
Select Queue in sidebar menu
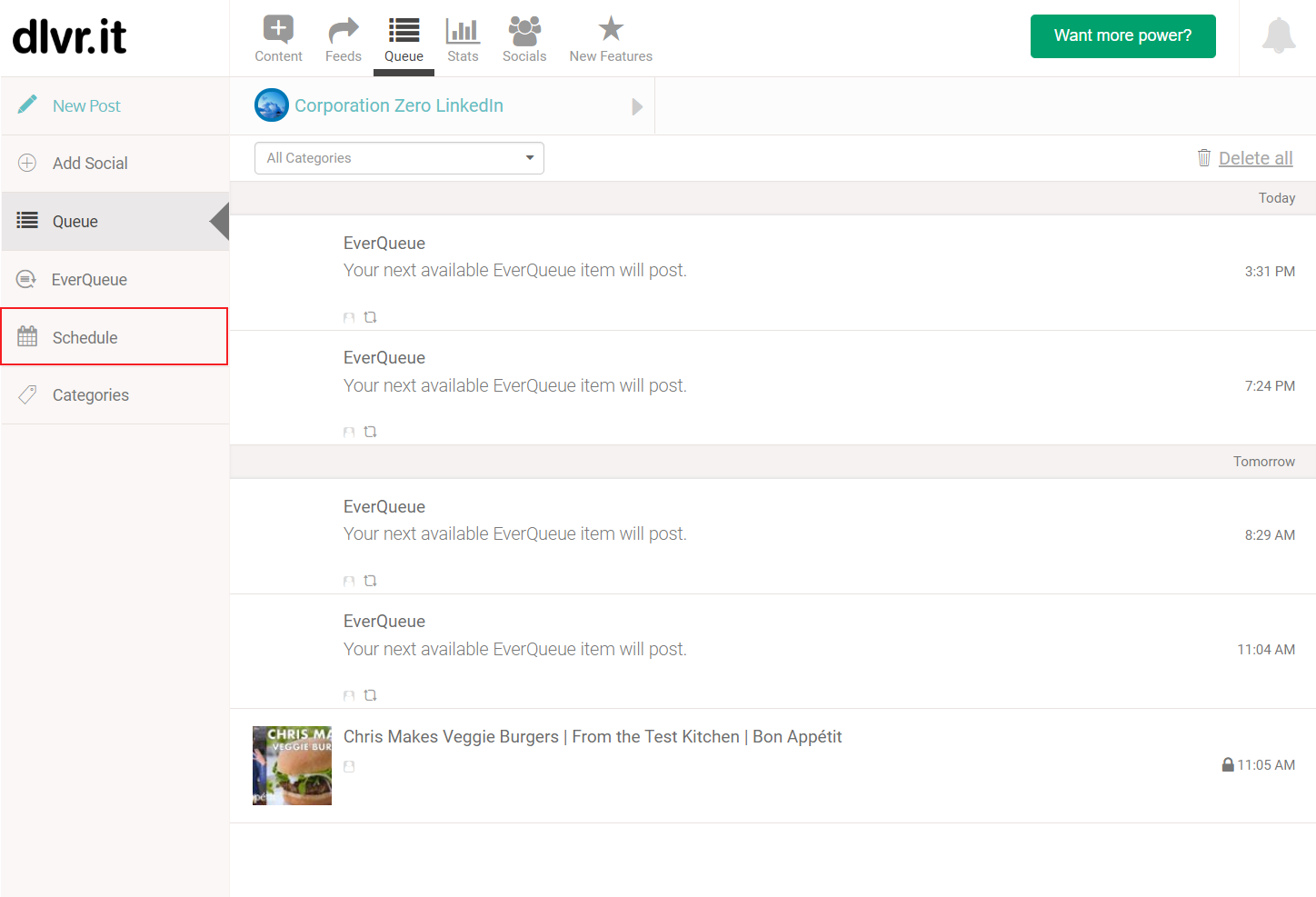point(115,221)
